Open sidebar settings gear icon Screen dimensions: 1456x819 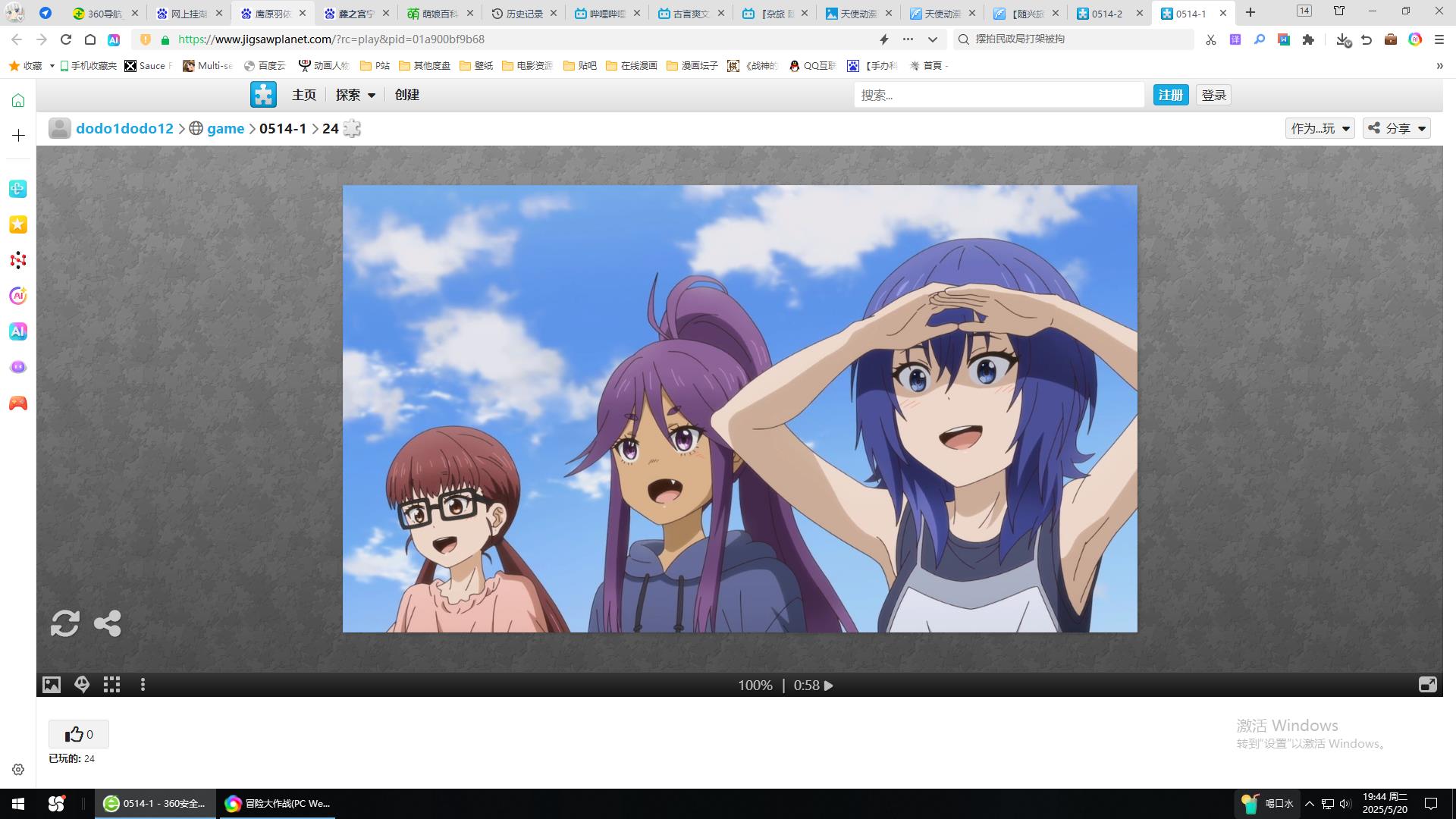[18, 770]
